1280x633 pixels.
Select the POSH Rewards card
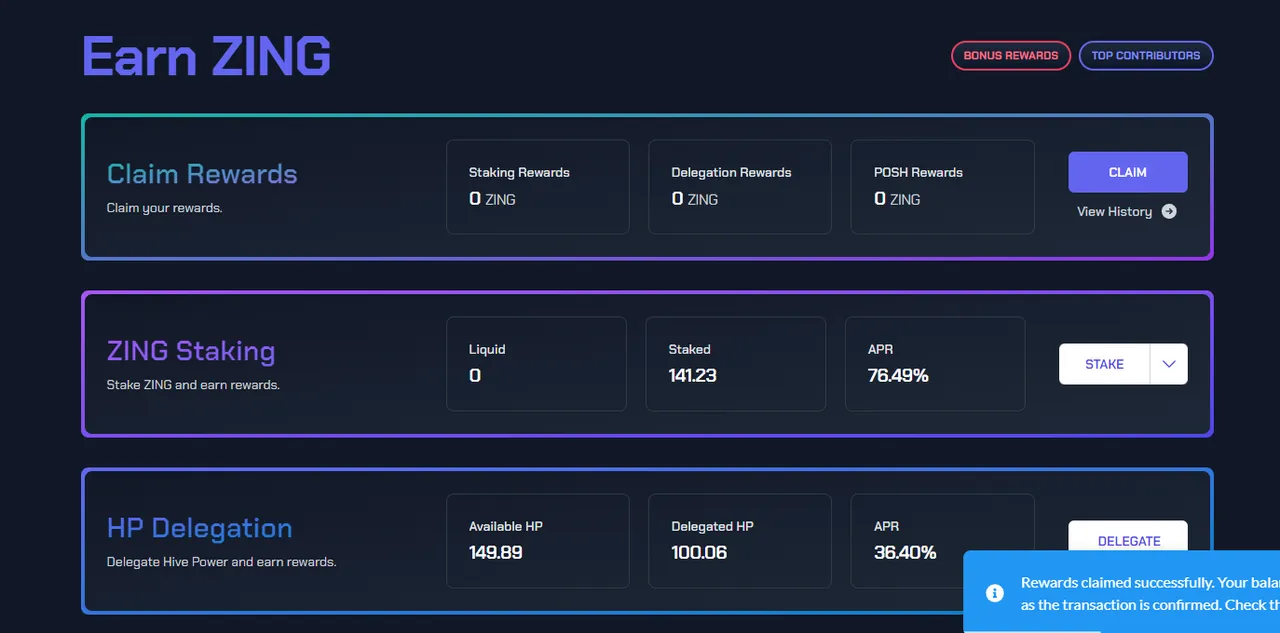[942, 187]
